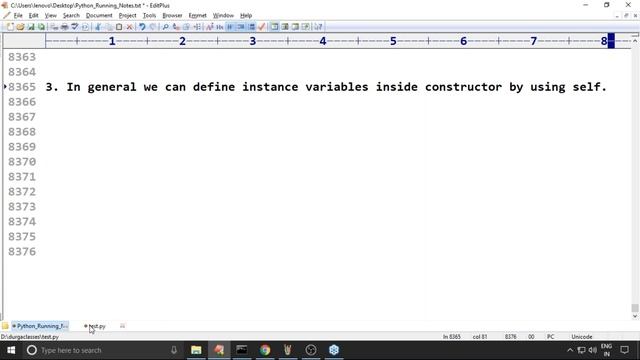Click the Cut scissors icon
The image size is (640, 360).
tap(98, 27)
